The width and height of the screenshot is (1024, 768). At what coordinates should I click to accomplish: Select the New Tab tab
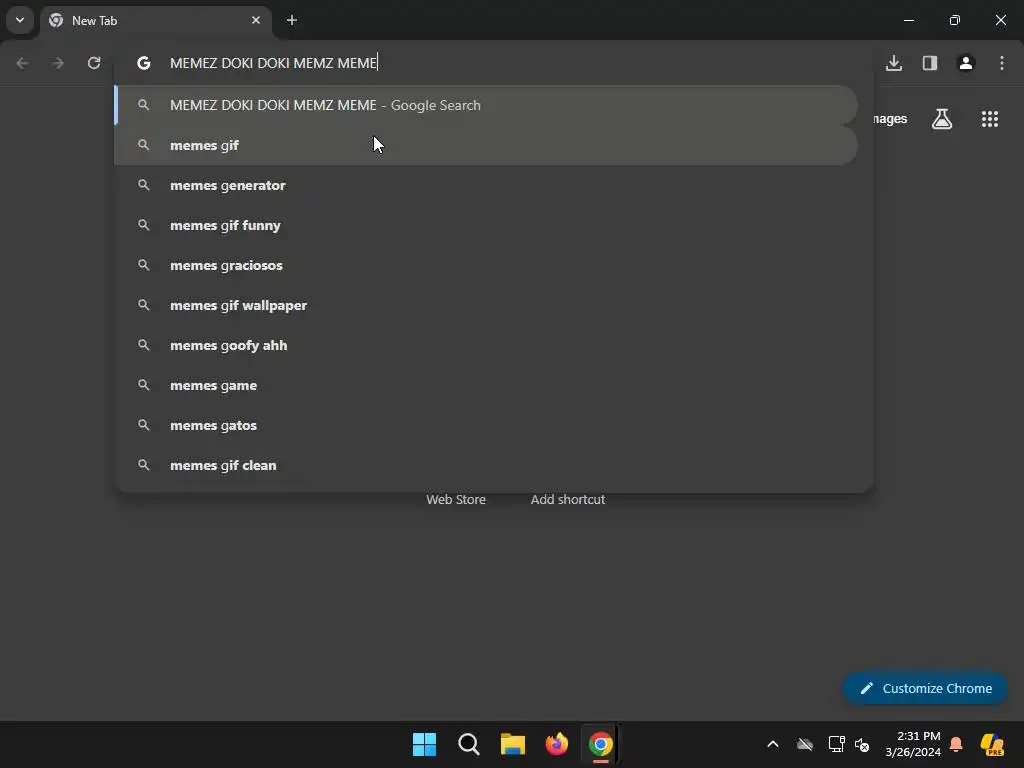coord(155,21)
